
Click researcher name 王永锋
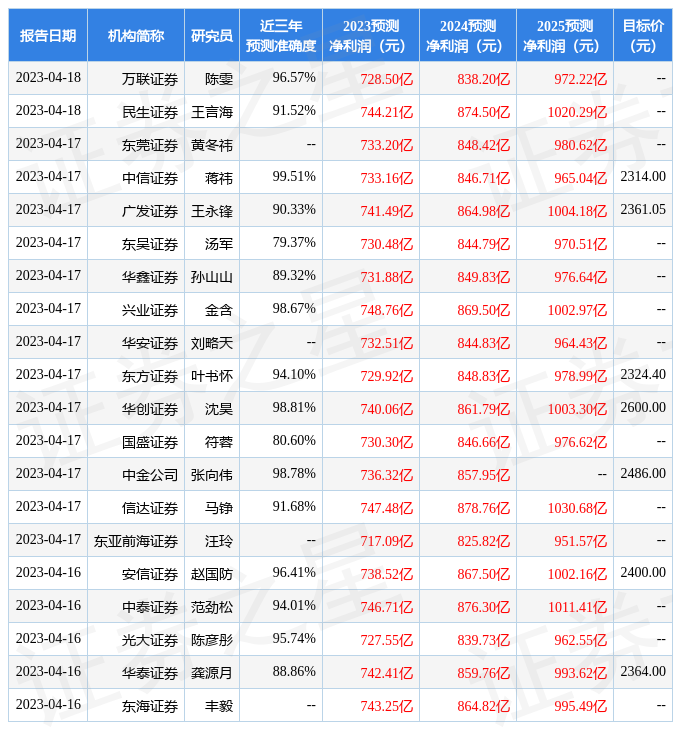pos(212,211)
